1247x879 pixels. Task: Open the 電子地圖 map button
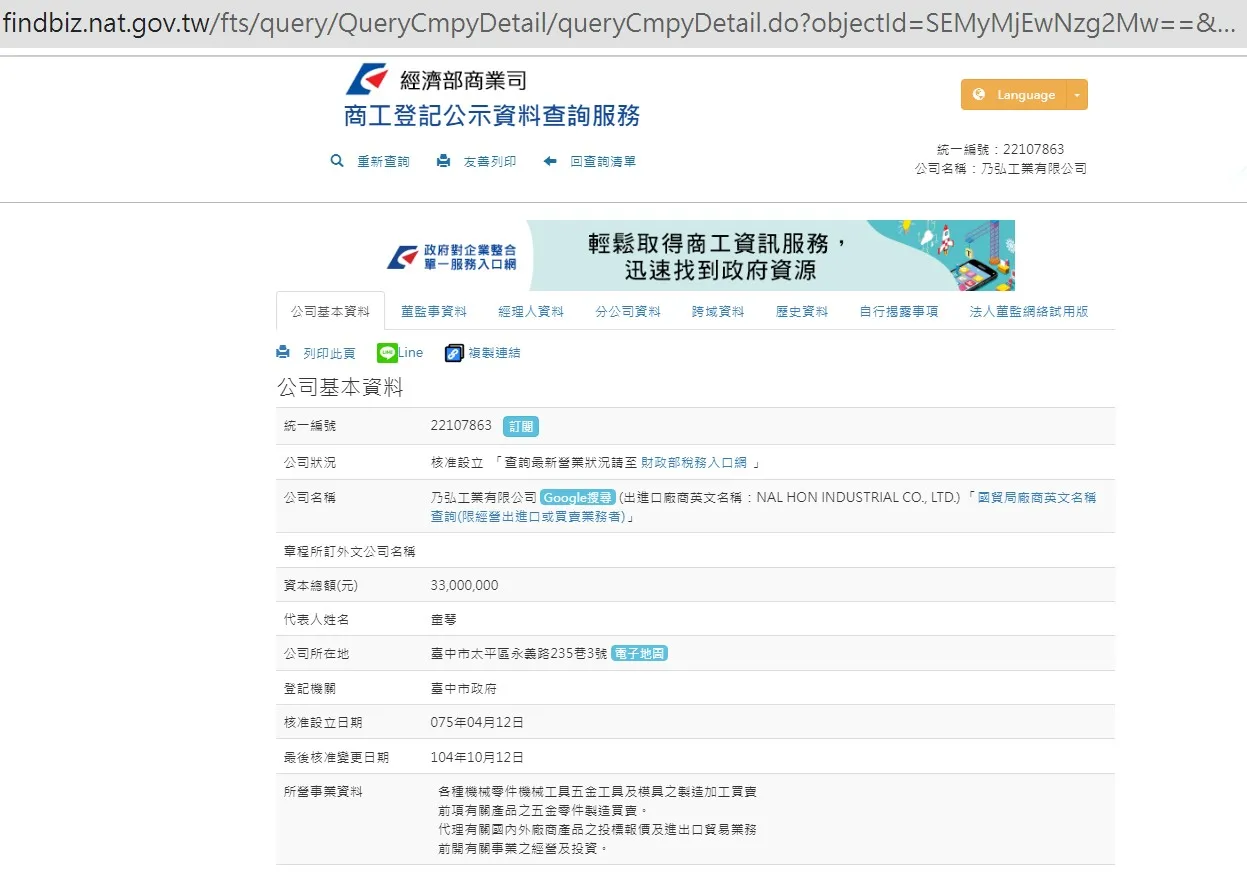point(640,653)
